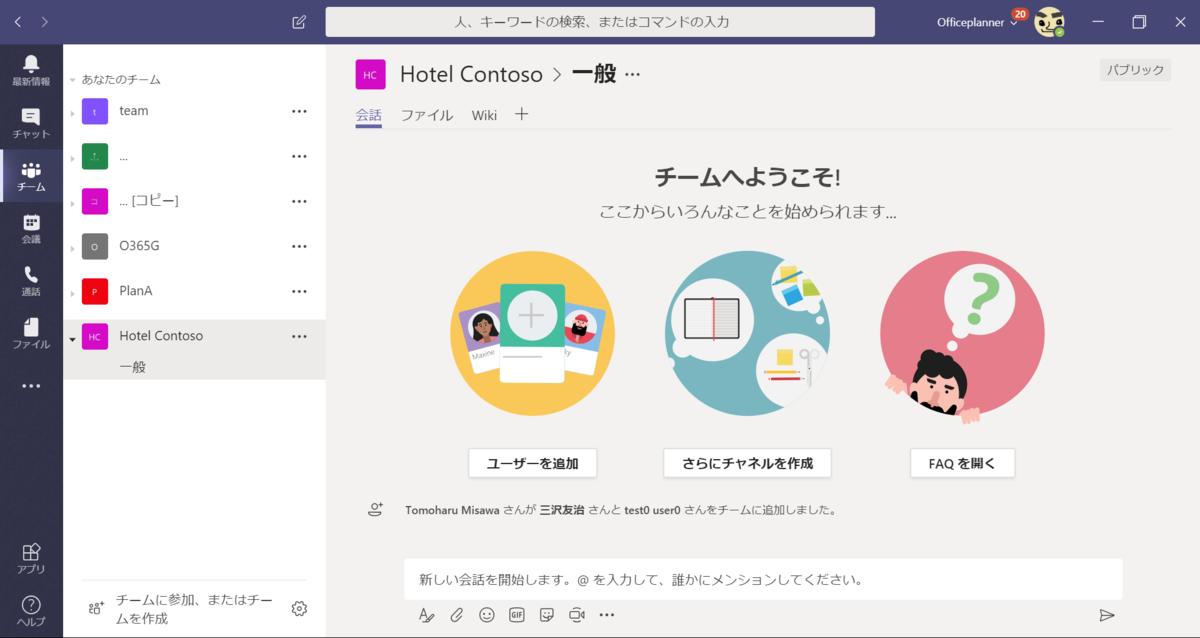Expand the team named team
The height and width of the screenshot is (638, 1200).
pos(72,113)
